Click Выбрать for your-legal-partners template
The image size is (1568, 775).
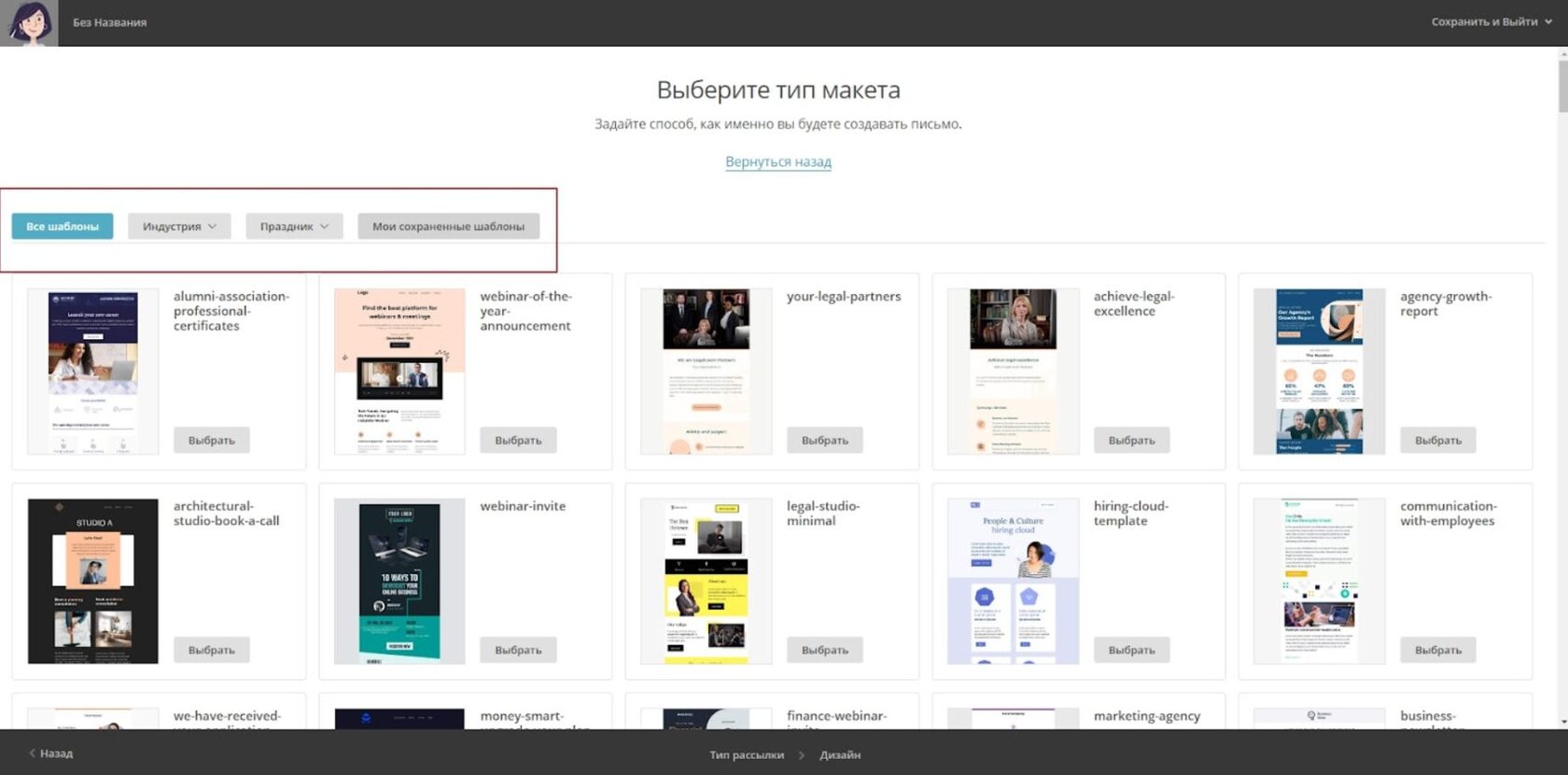[825, 440]
